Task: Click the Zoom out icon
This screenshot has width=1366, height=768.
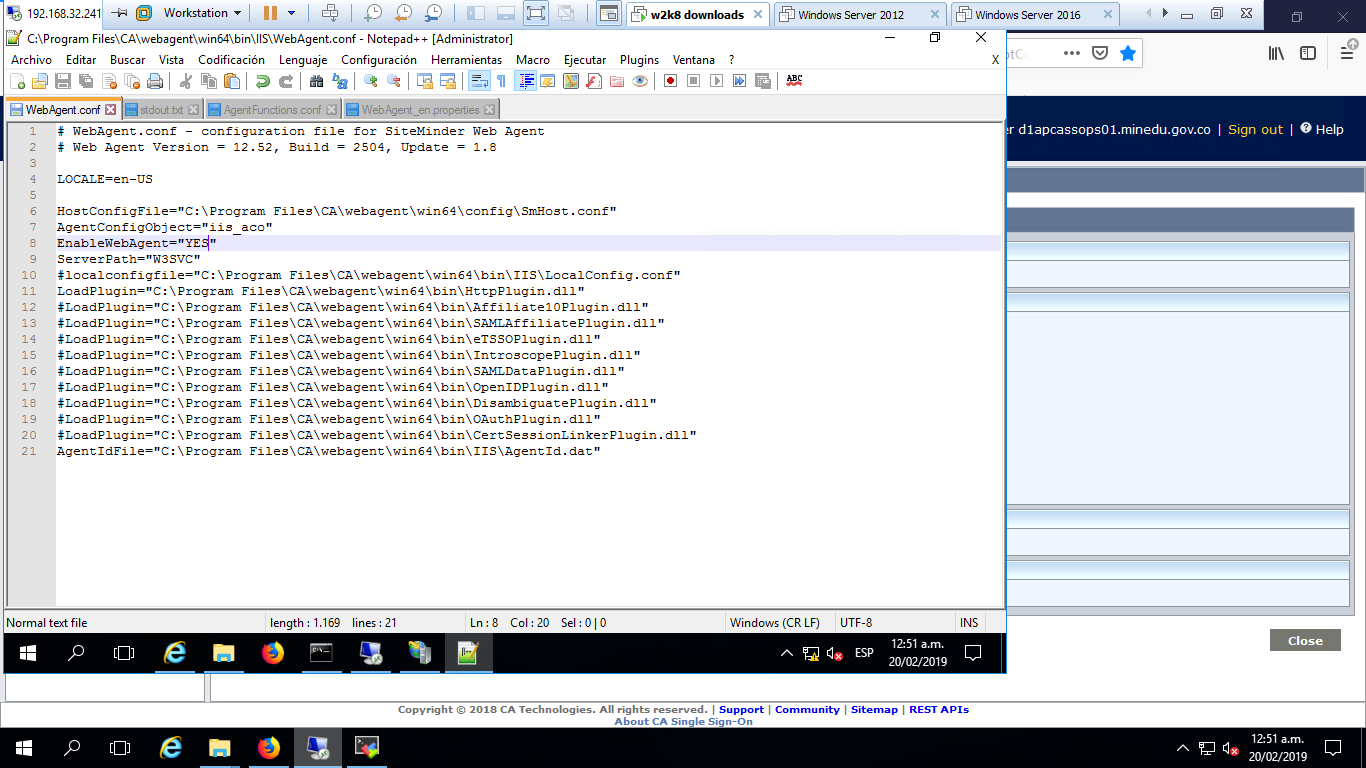Action: point(393,81)
